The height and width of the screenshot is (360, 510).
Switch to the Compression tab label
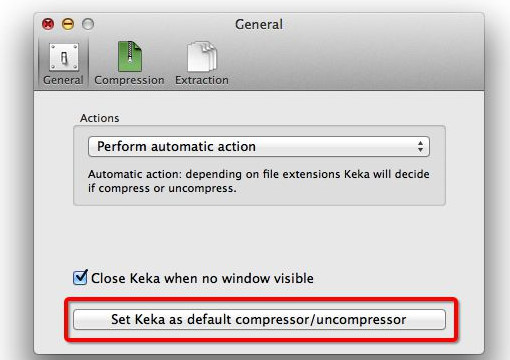(x=129, y=80)
